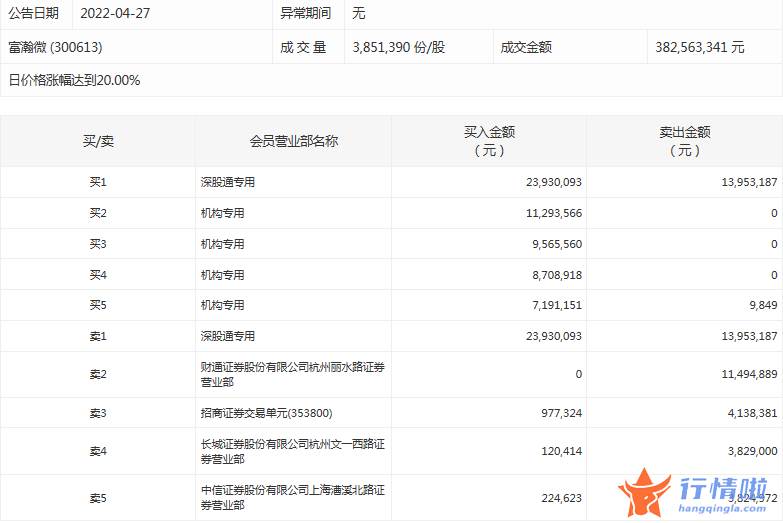Click 深股通专用 in the 卖1 row
Screen dimensions: 783x523
pos(228,336)
